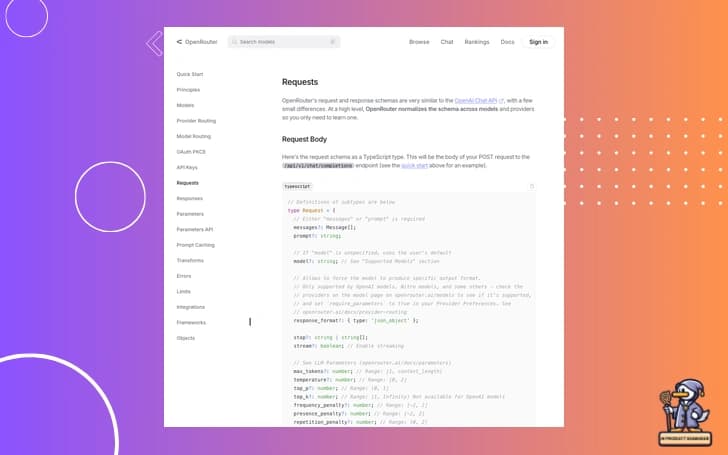Go to Chat in the top navigation
Viewport: 728px width, 455px height.
tap(447, 42)
